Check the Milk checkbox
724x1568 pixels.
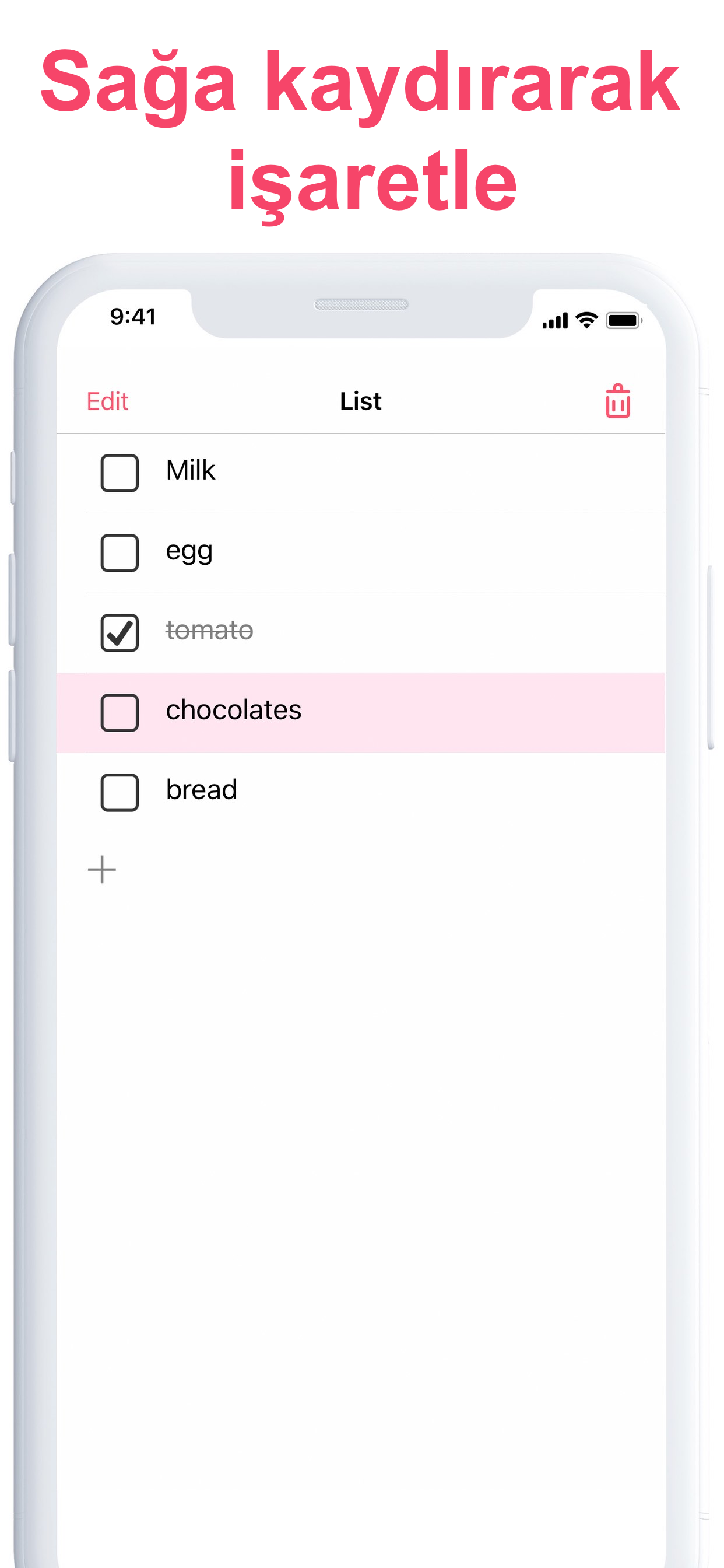[120, 473]
